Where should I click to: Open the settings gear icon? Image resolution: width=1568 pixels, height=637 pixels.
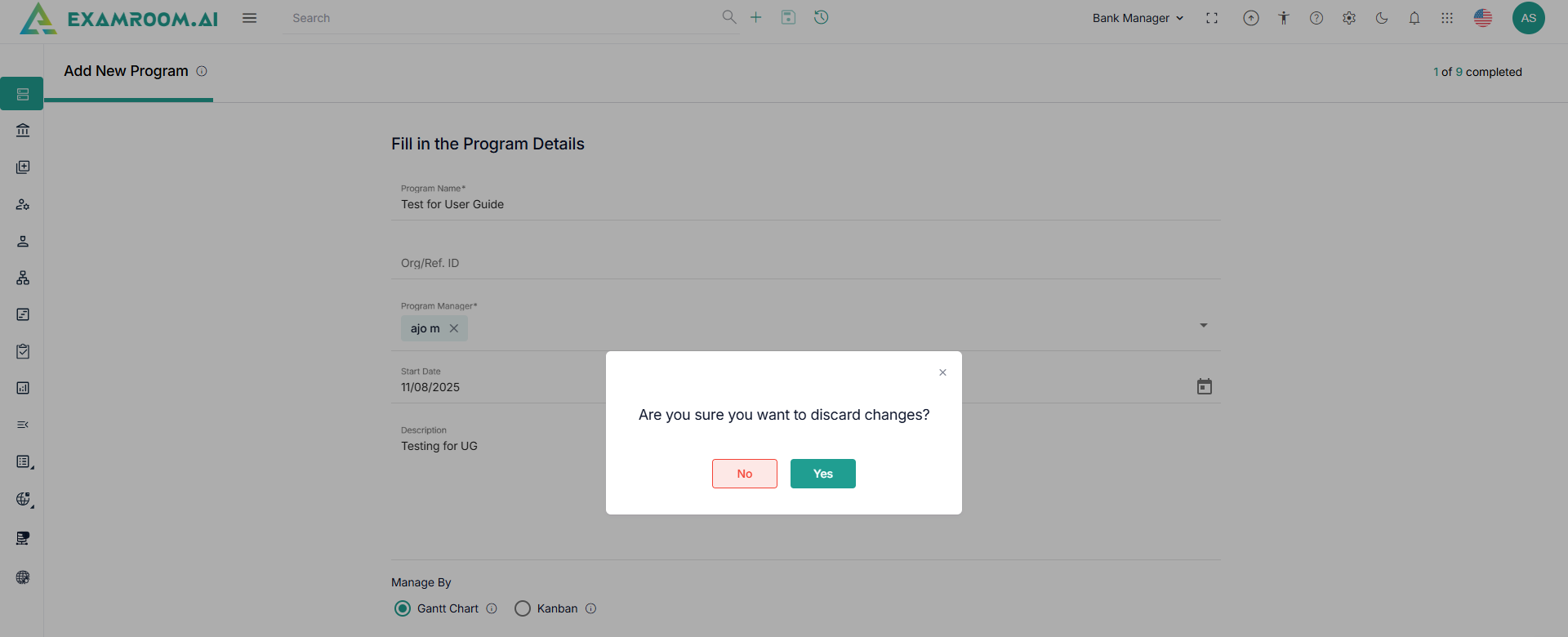pos(1349,18)
